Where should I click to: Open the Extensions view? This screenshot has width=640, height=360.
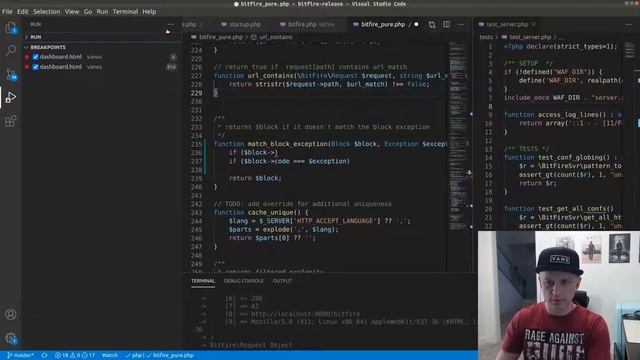coord(11,121)
